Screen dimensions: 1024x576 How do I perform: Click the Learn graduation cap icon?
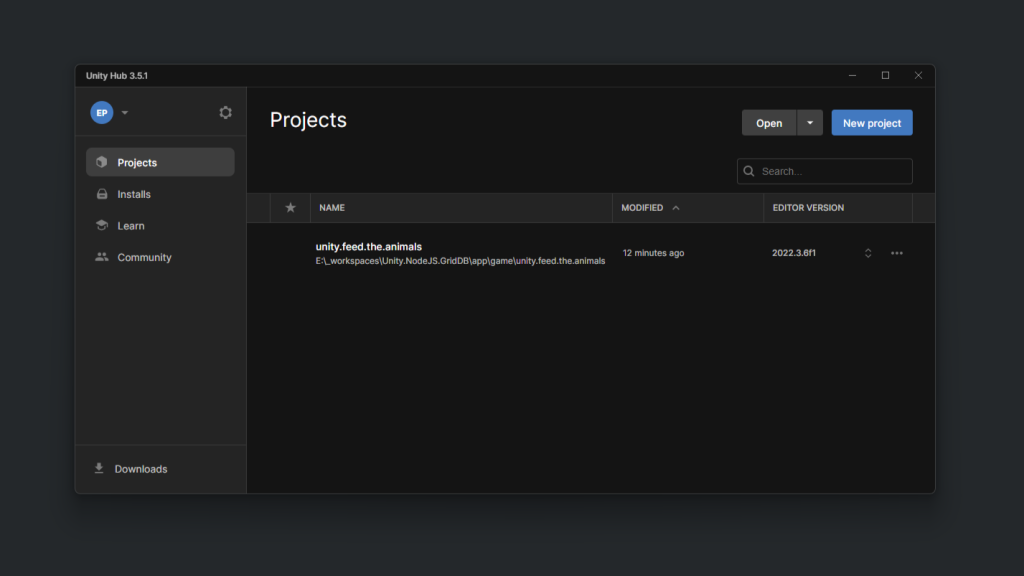pyautogui.click(x=100, y=225)
